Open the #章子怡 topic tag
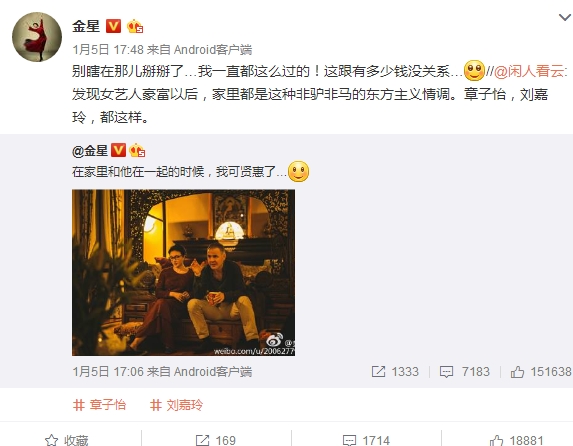Screen dimensions: 573x446 point(99,405)
